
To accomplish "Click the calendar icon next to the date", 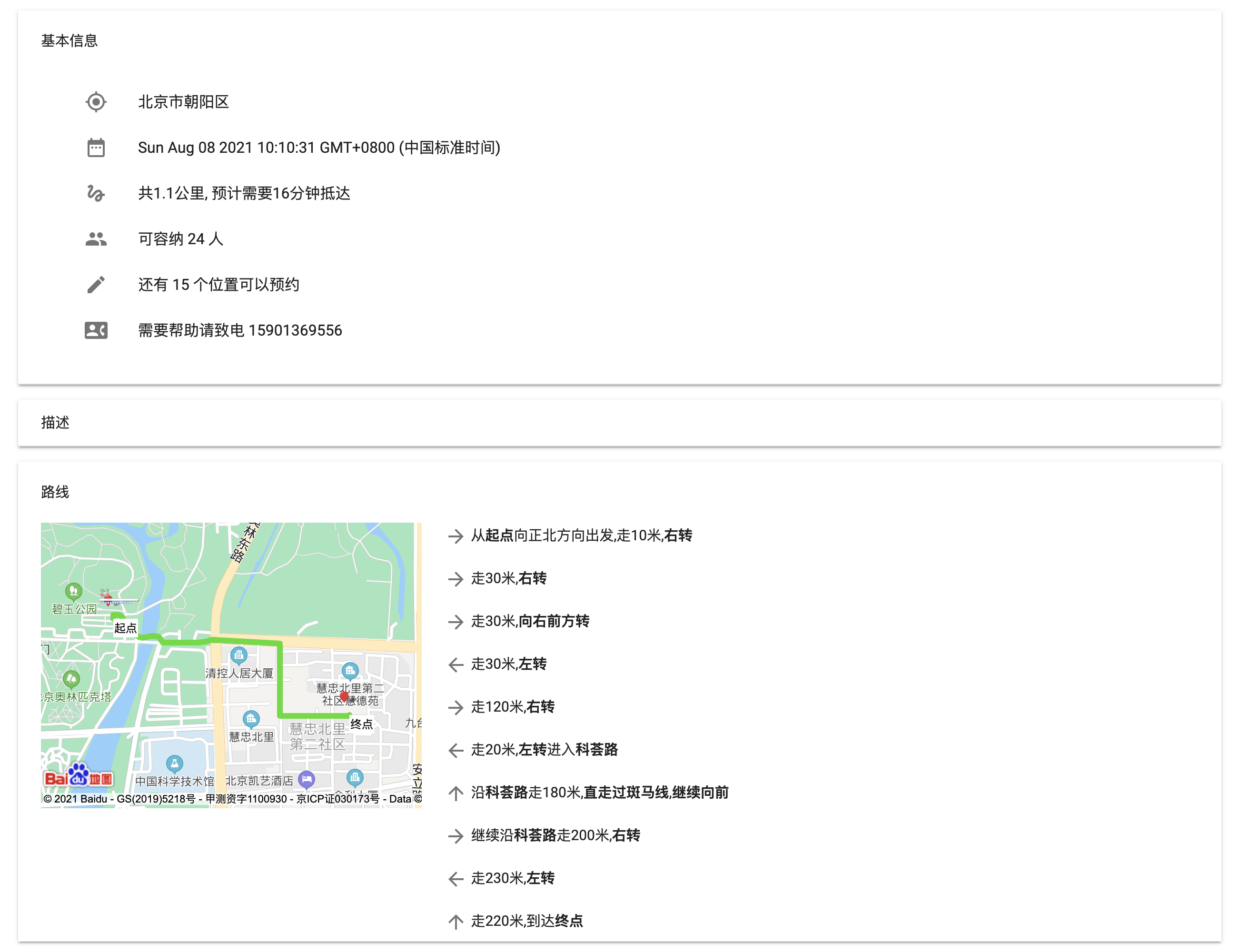I will (96, 148).
